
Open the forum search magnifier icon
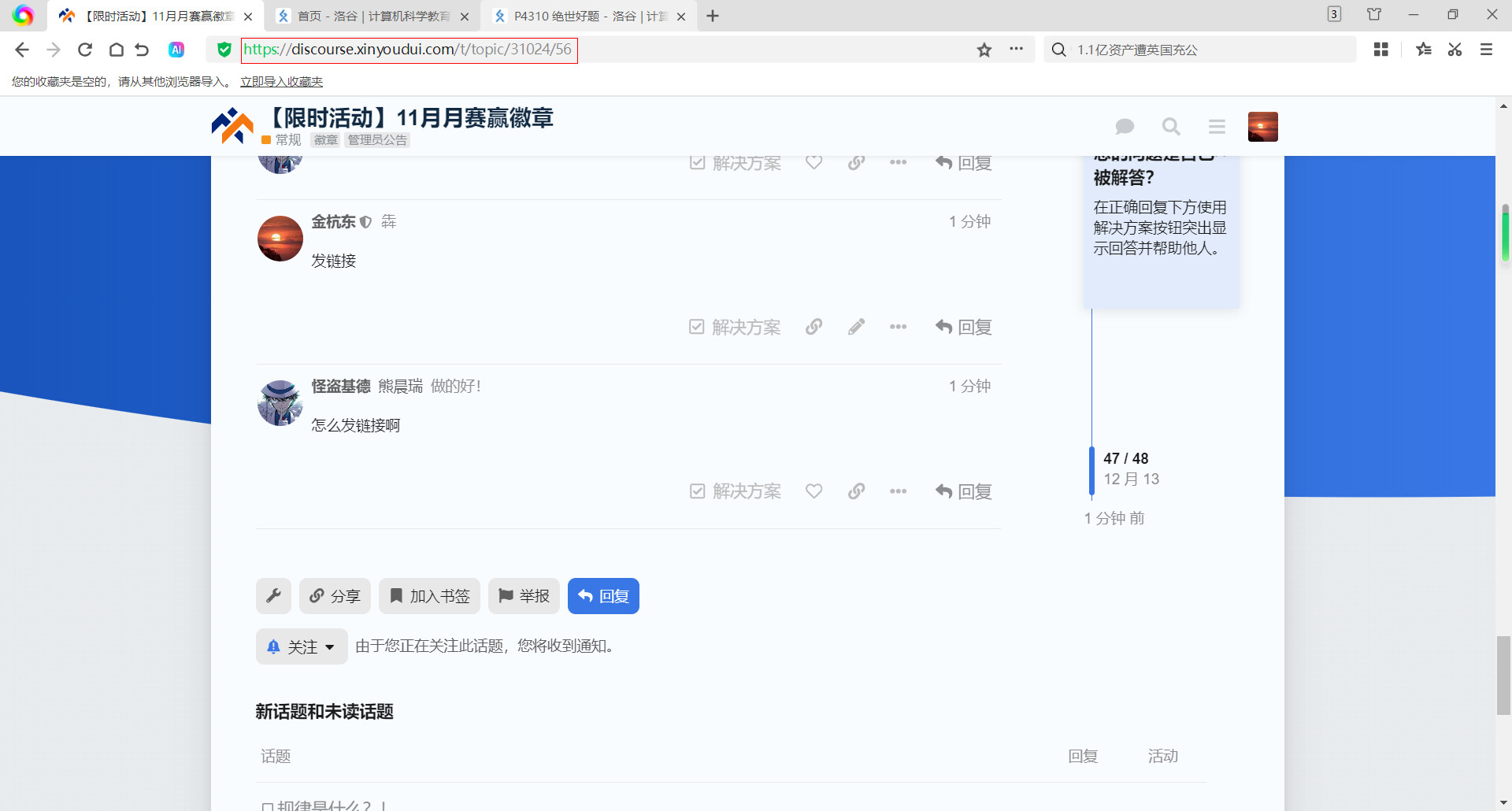(1171, 127)
